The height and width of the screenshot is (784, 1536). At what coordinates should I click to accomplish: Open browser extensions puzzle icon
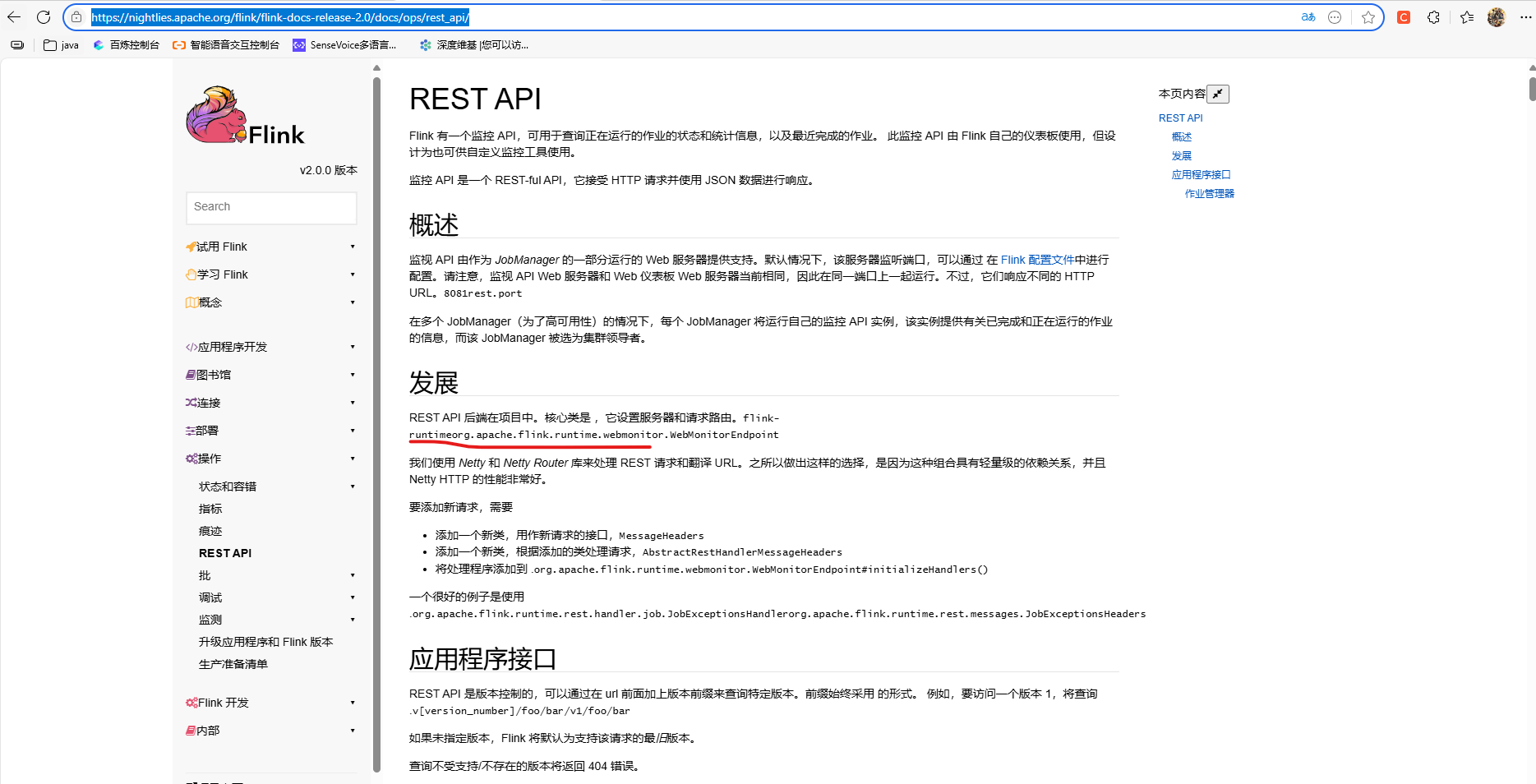tap(1433, 17)
